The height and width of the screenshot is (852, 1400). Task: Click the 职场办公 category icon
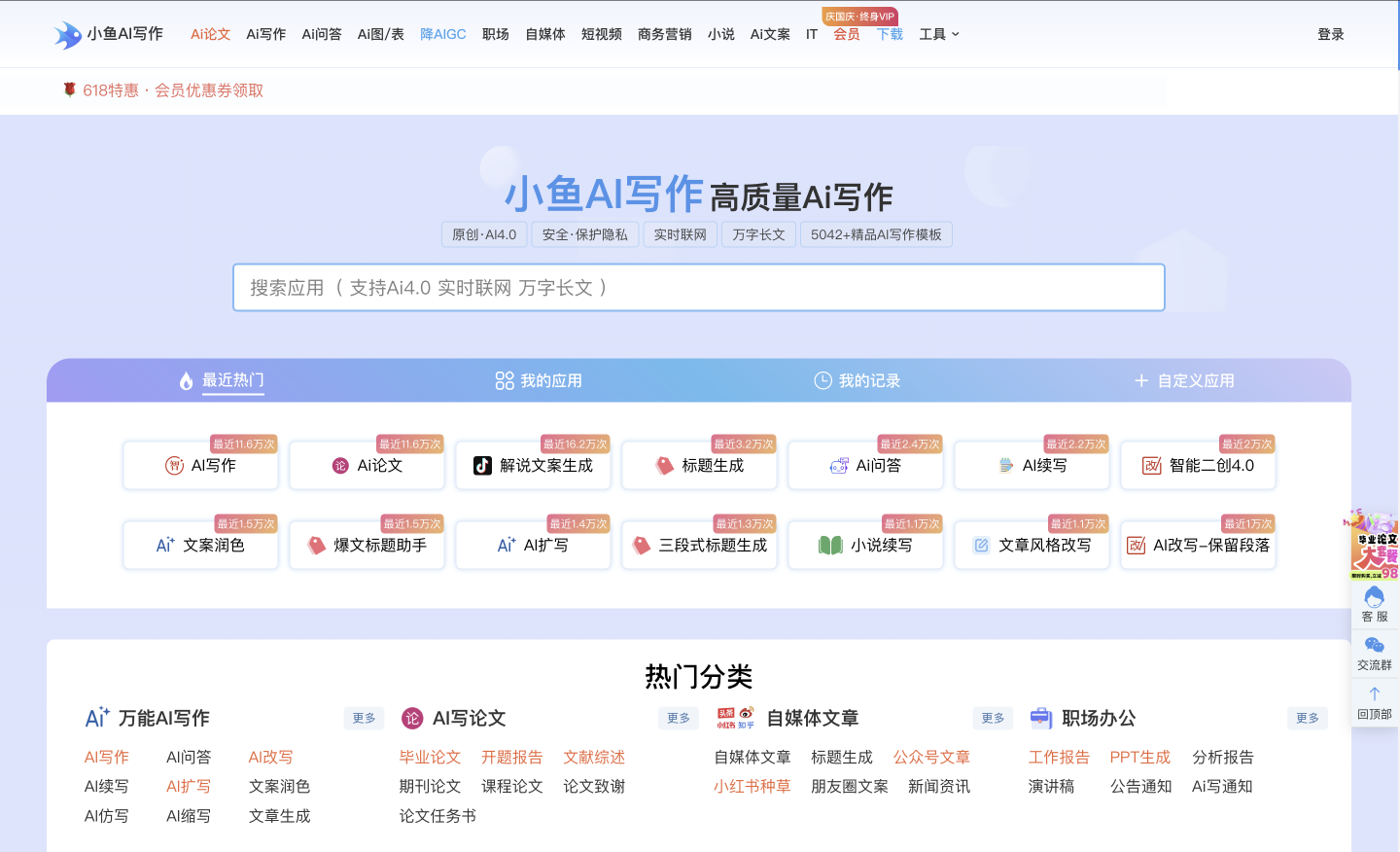tap(1041, 718)
